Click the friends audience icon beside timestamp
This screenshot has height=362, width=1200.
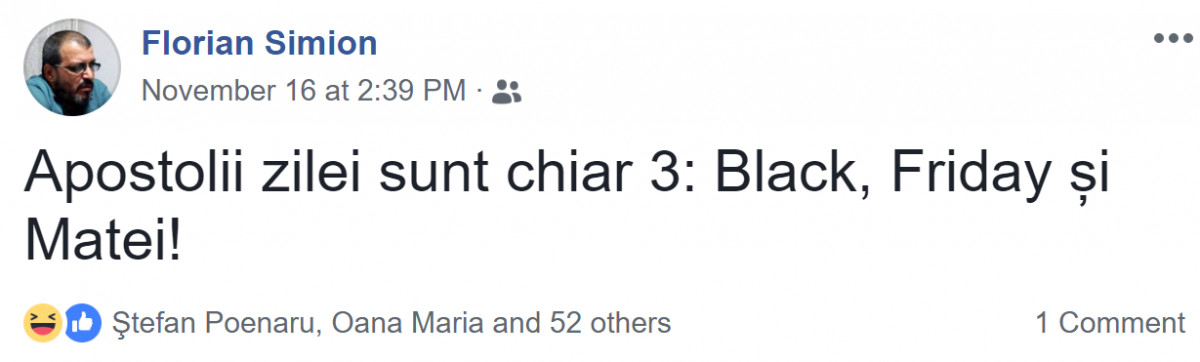click(x=508, y=92)
